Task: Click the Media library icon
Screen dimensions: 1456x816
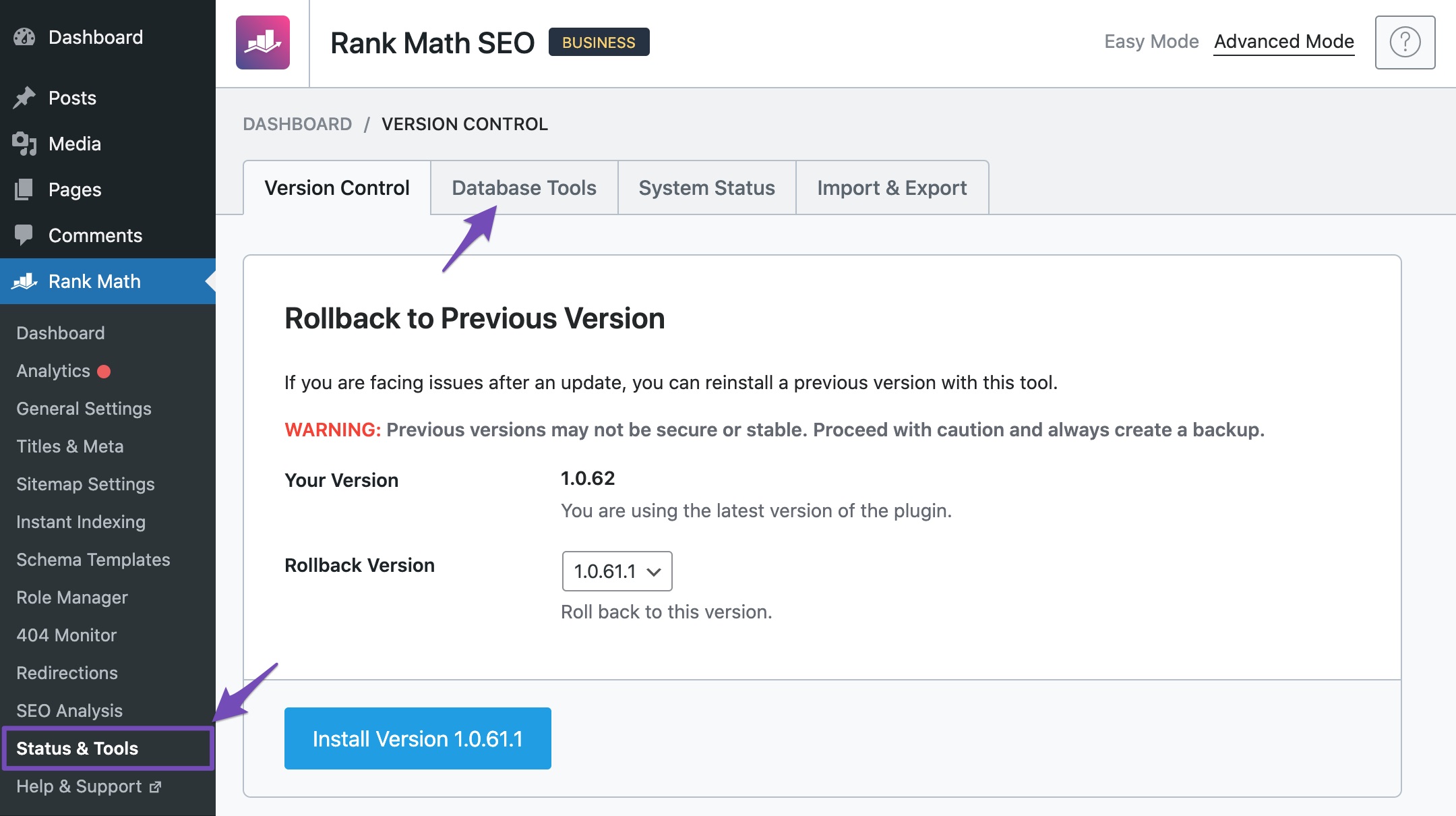Action: [x=24, y=144]
